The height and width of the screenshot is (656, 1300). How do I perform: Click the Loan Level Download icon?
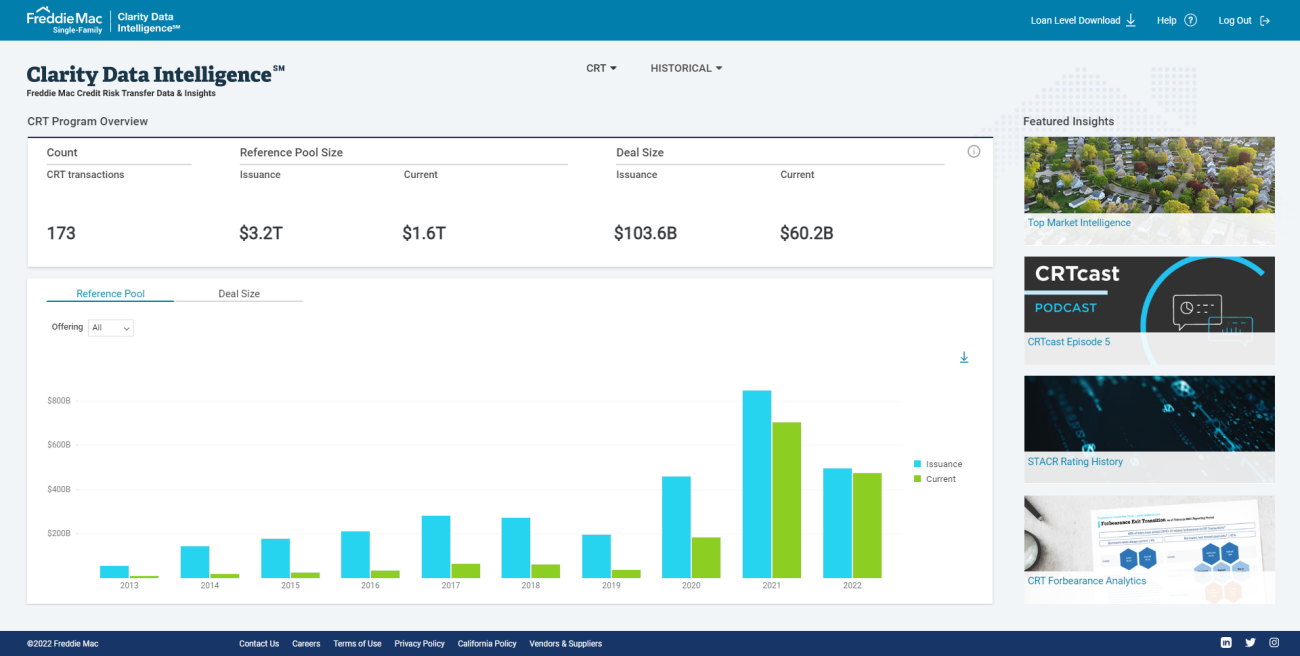pos(1130,19)
